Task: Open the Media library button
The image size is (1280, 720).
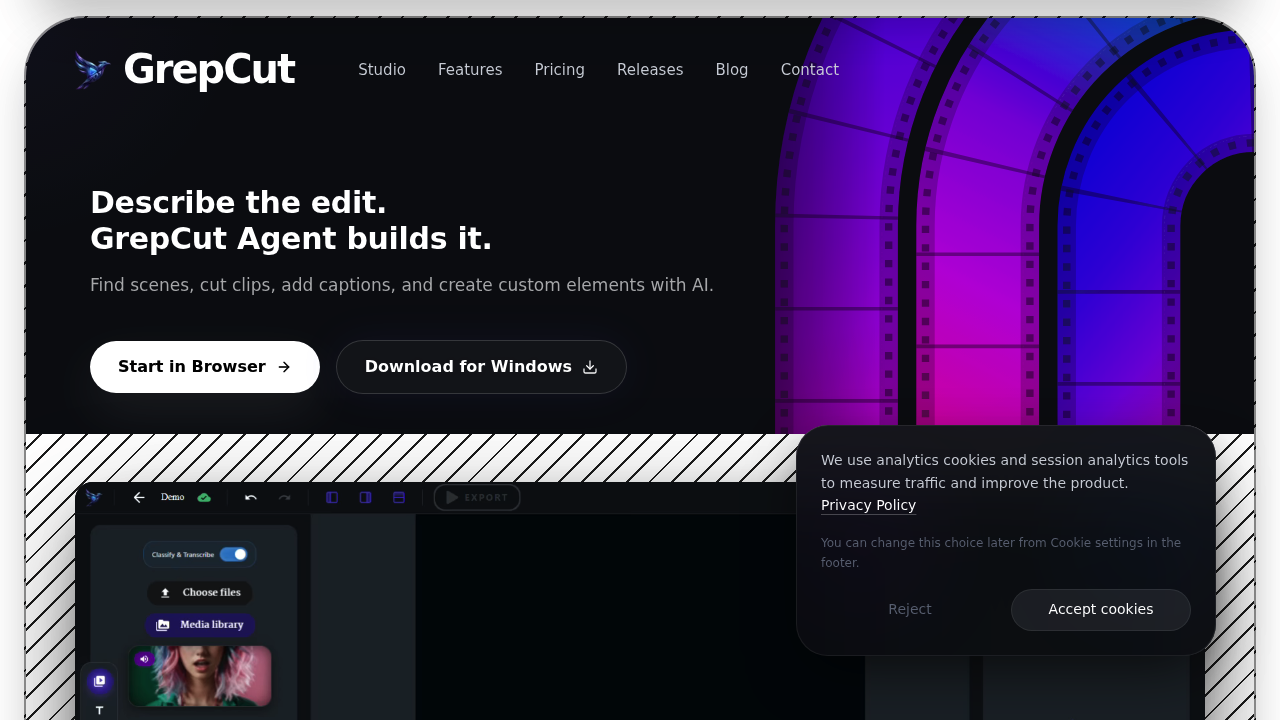Action: tap(200, 625)
